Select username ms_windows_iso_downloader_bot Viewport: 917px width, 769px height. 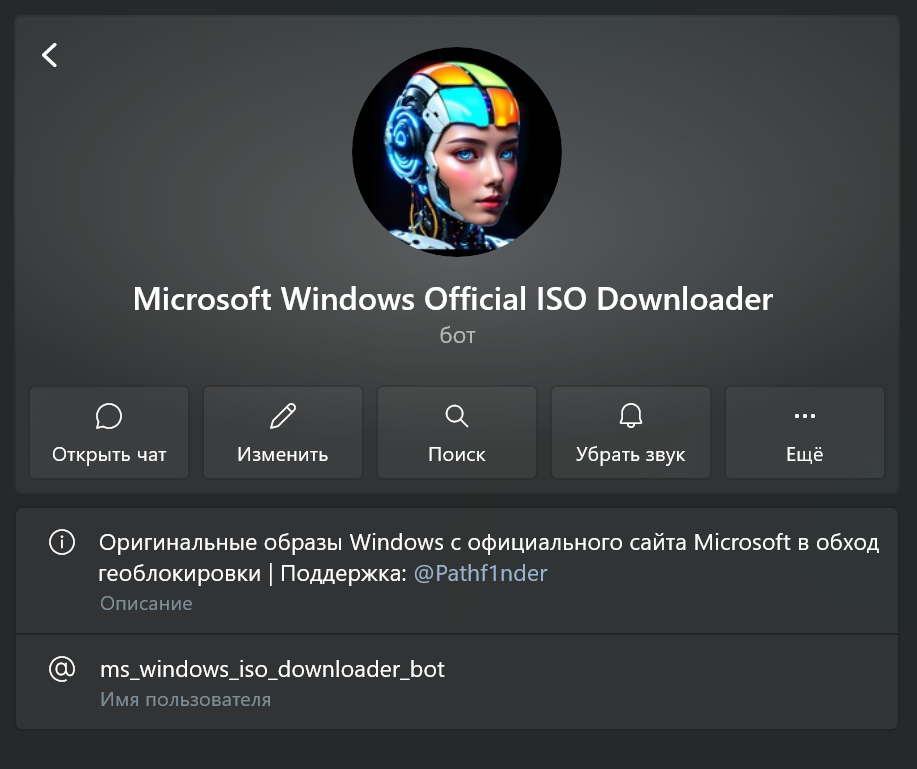[273, 669]
